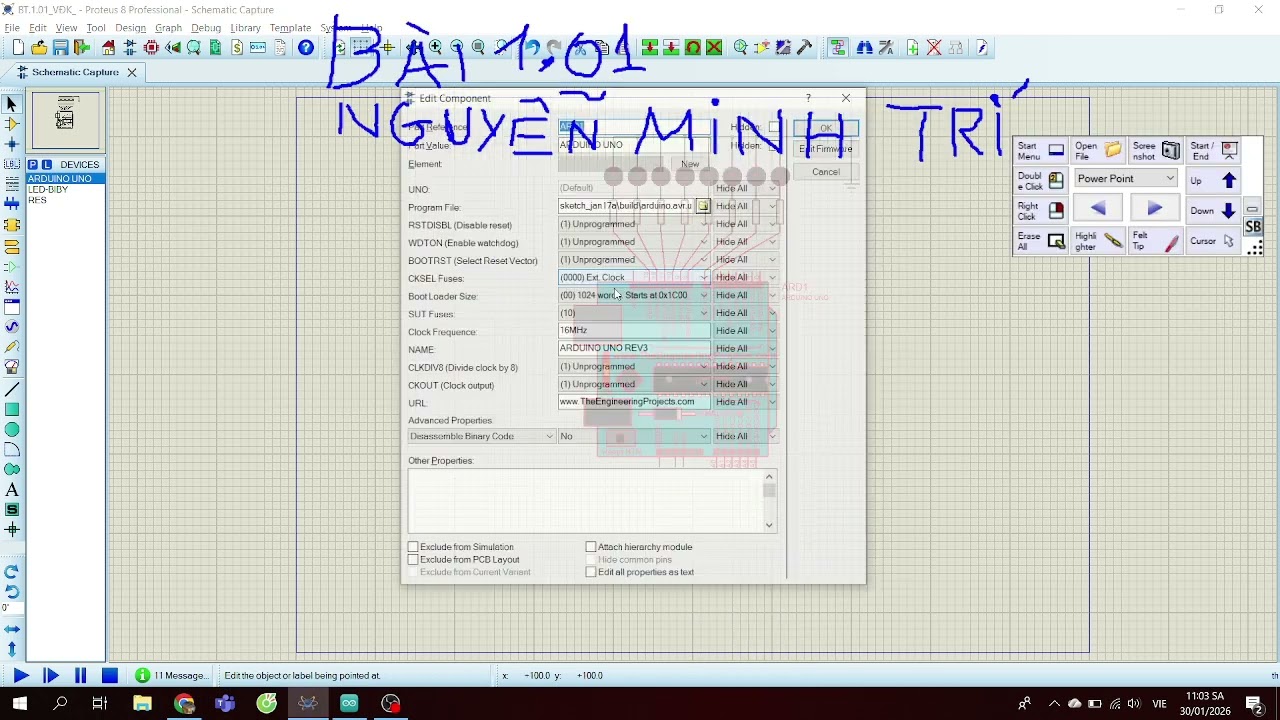Select the Generator mode sine icon
Viewport: 1280px width, 720px height.
pyautogui.click(x=12, y=327)
